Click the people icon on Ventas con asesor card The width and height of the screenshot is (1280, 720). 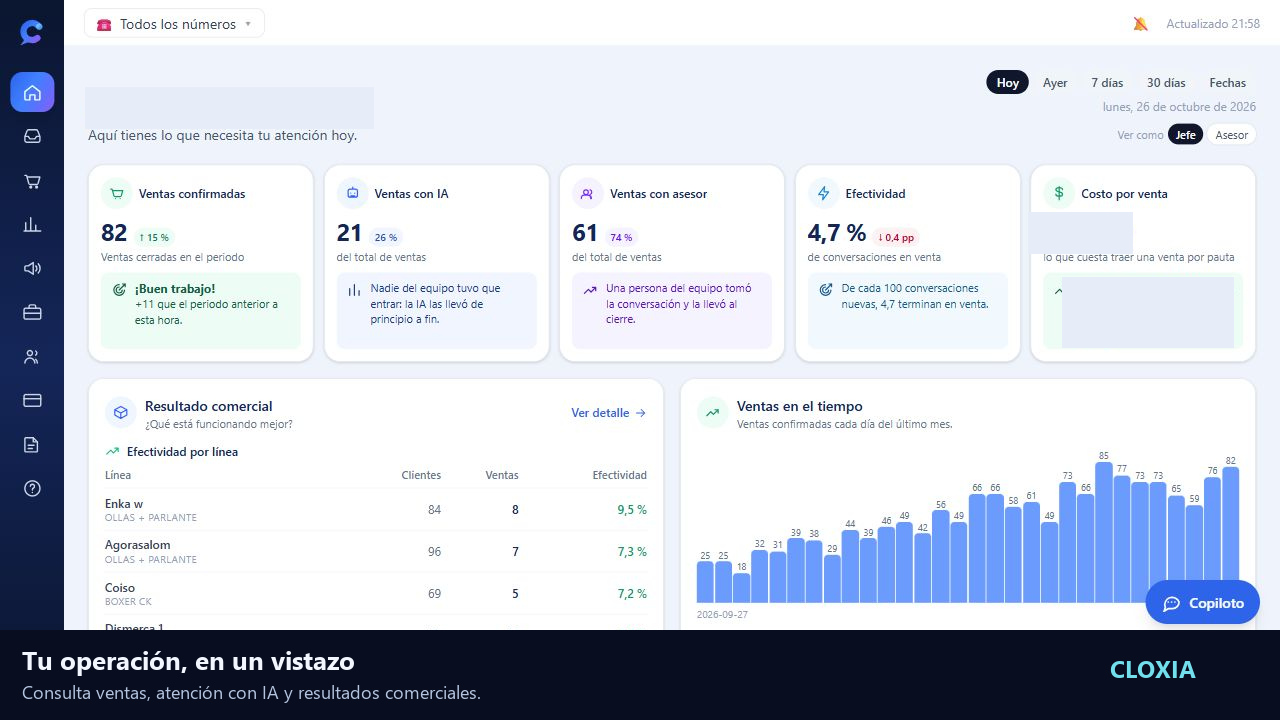pos(588,194)
